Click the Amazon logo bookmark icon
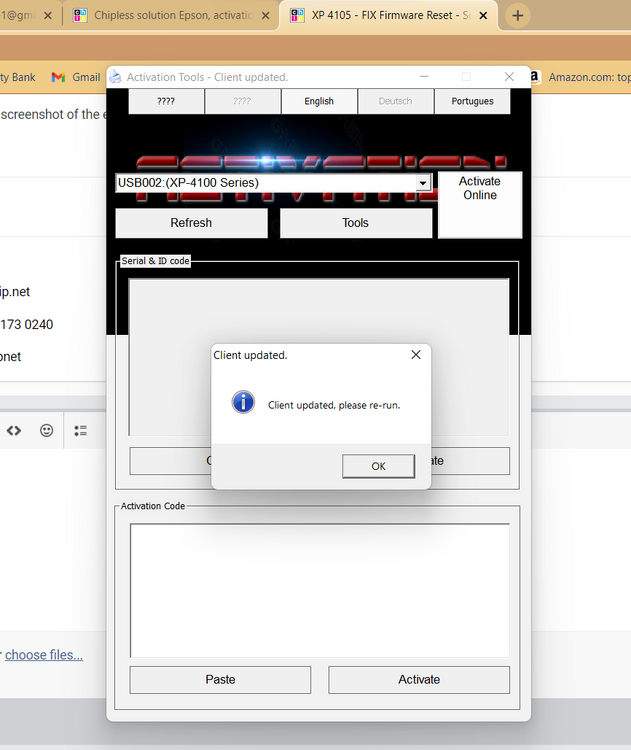This screenshot has height=750, width=631. point(534,77)
